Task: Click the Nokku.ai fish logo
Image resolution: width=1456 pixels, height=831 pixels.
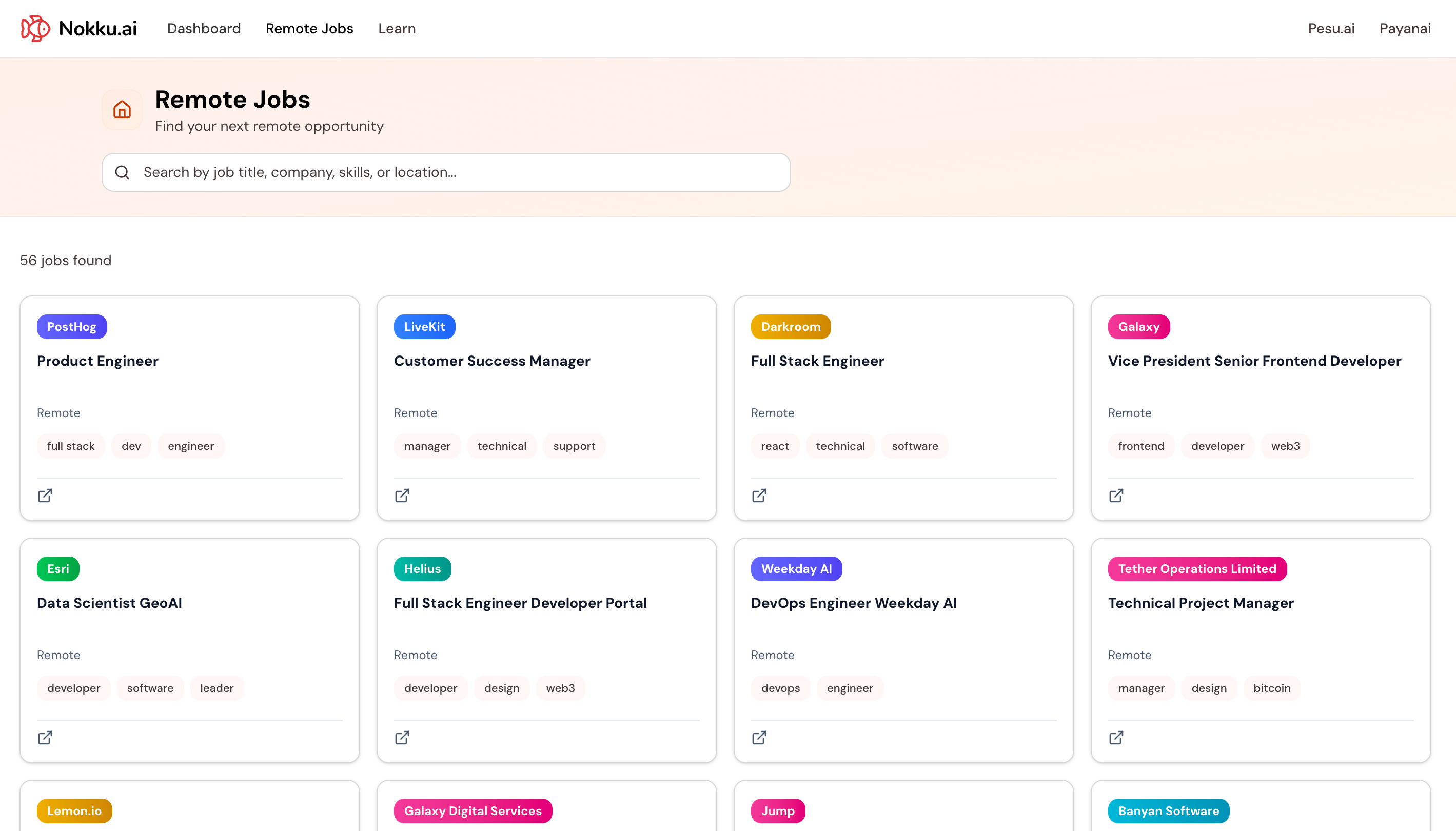Action: (35, 29)
